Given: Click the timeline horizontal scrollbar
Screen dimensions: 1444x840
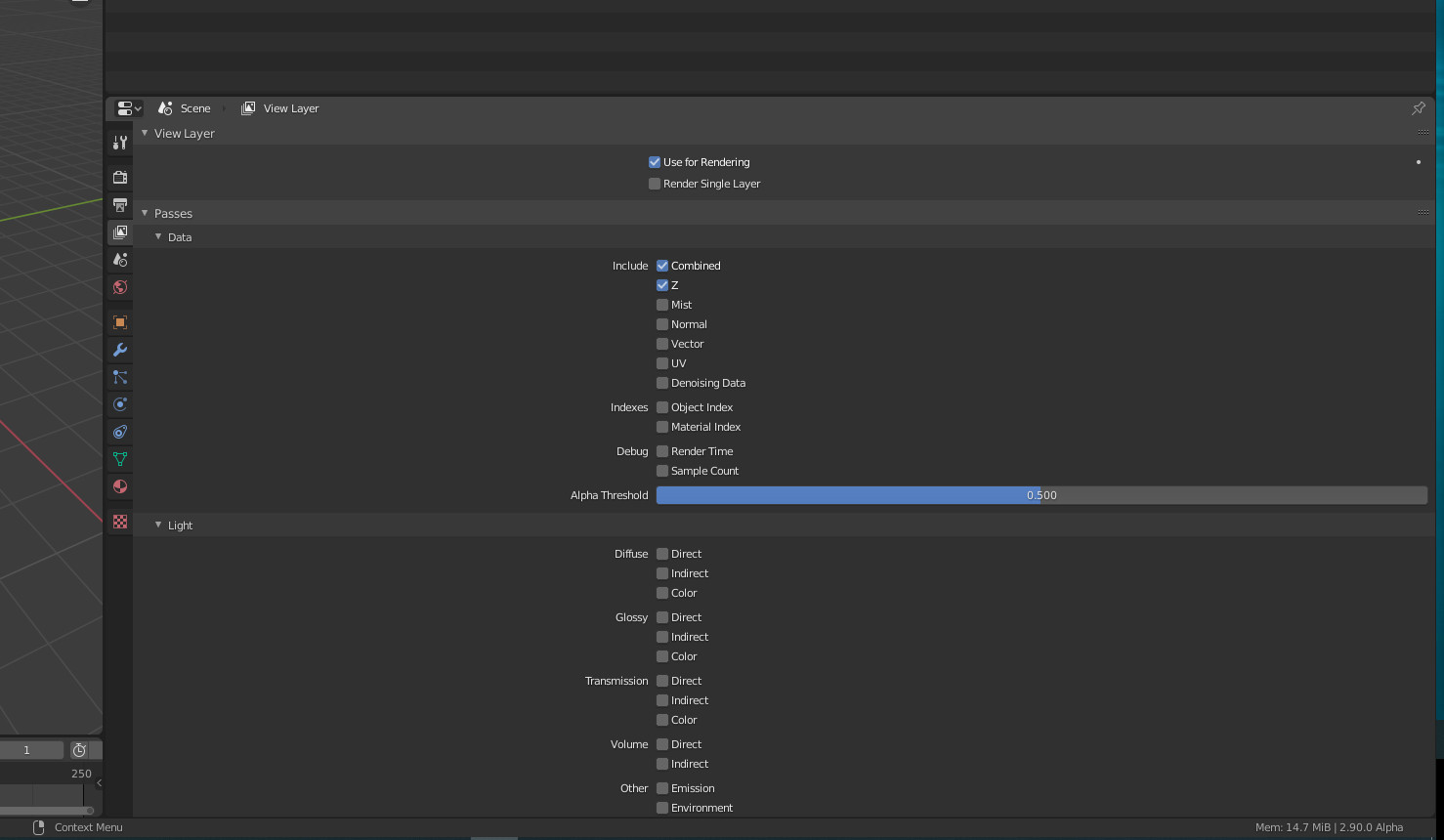Looking at the screenshot, I should pos(47,811).
